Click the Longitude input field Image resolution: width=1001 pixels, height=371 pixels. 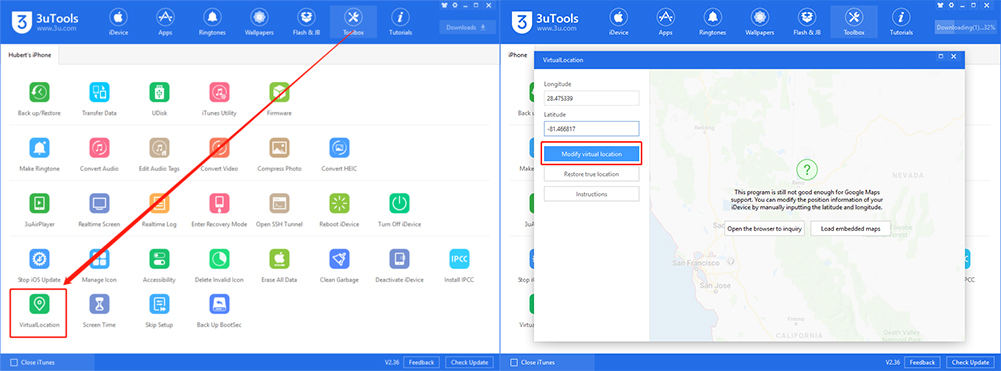(591, 98)
